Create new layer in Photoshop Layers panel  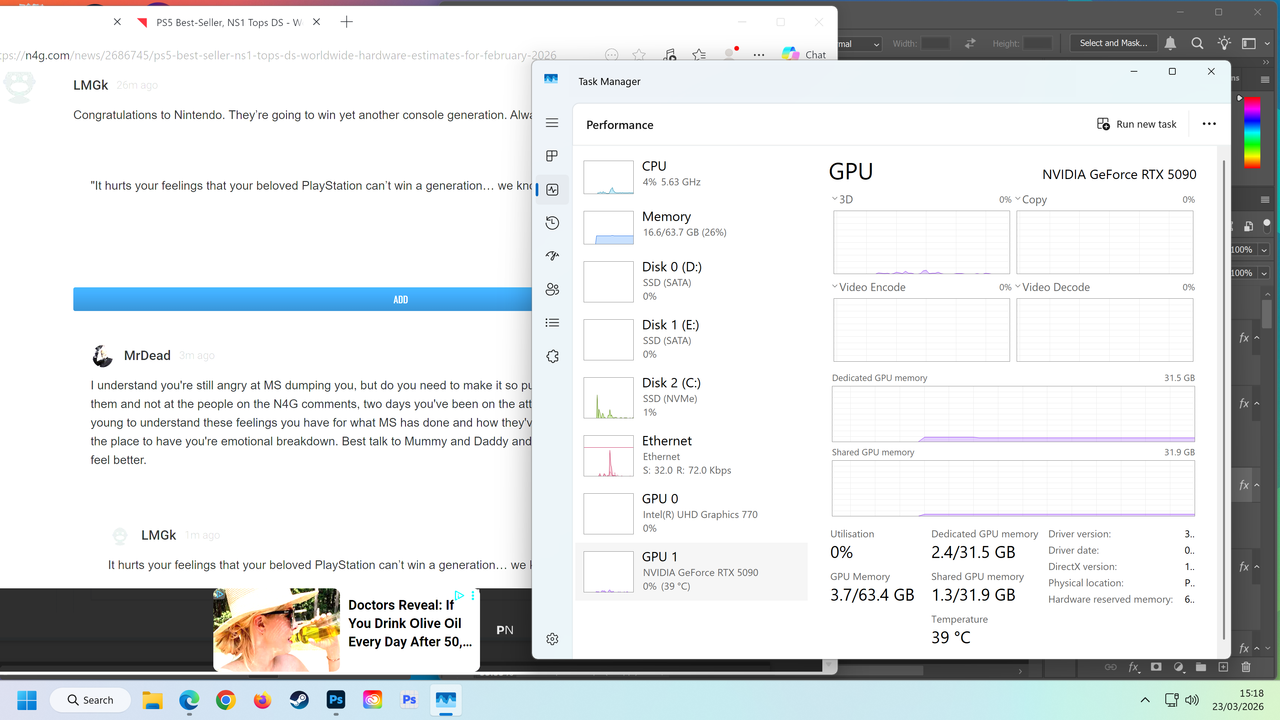[1222, 667]
